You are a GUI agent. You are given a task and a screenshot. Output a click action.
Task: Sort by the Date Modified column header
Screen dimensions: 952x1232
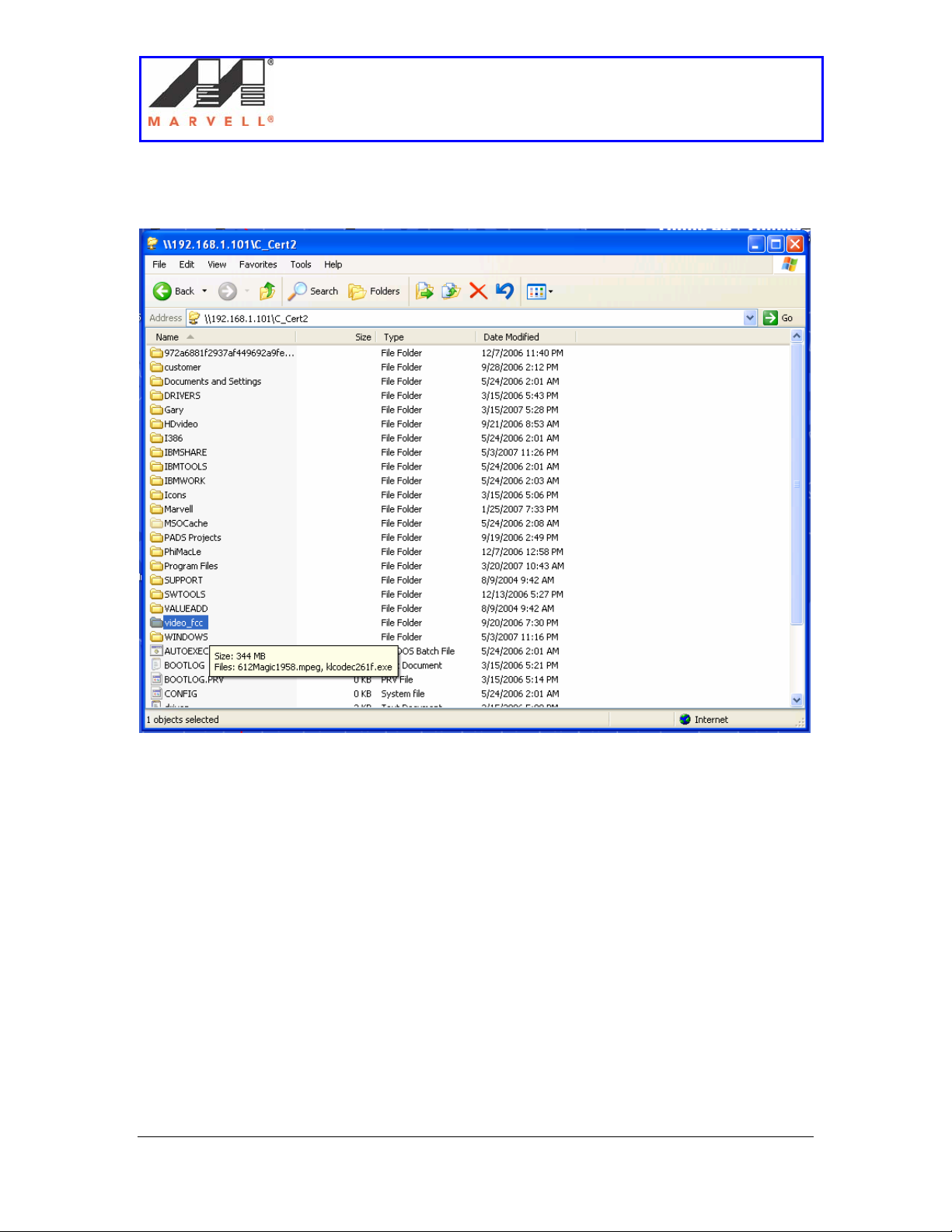511,337
